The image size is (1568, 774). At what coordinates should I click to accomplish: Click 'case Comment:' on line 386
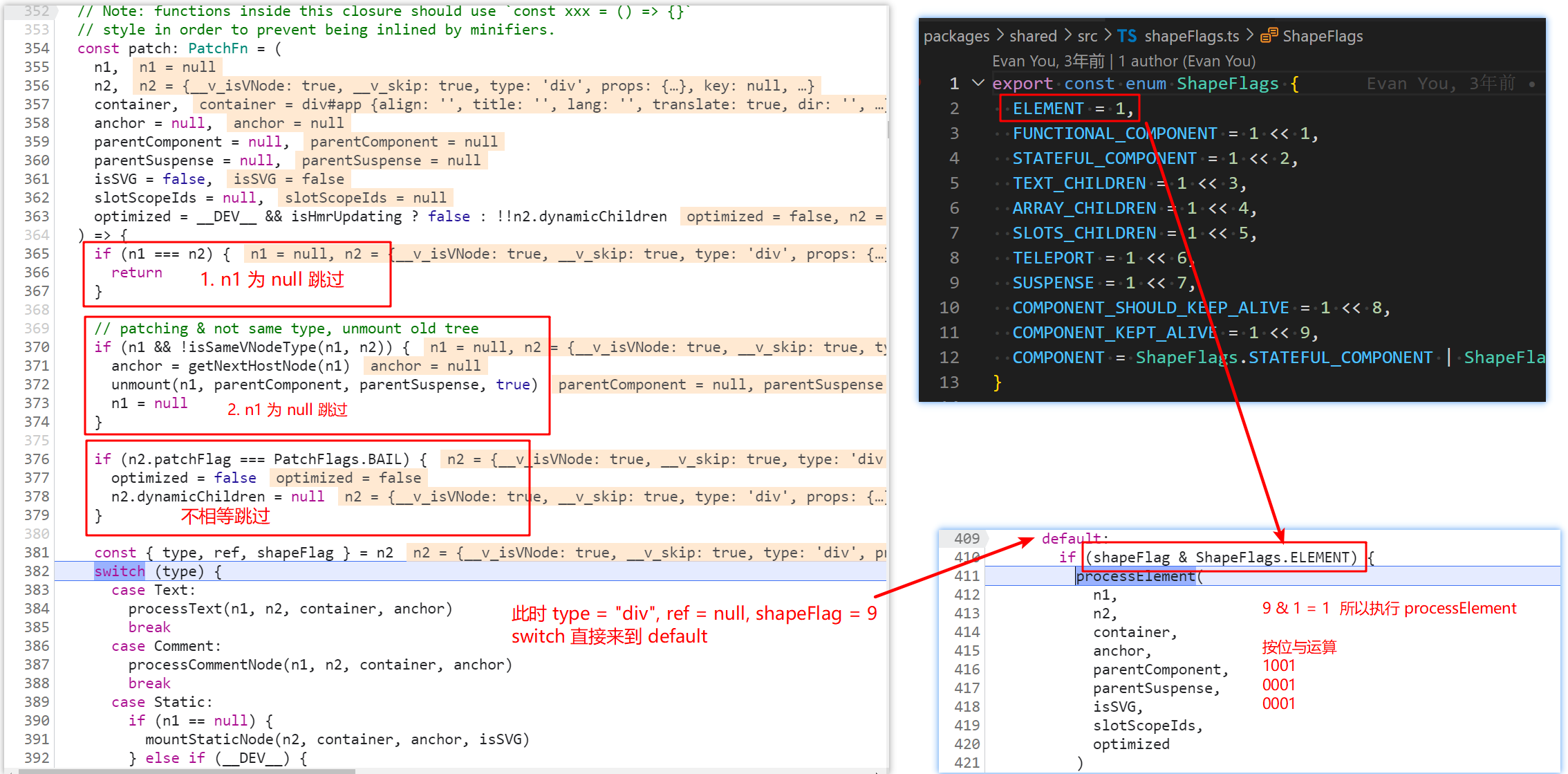pyautogui.click(x=167, y=646)
